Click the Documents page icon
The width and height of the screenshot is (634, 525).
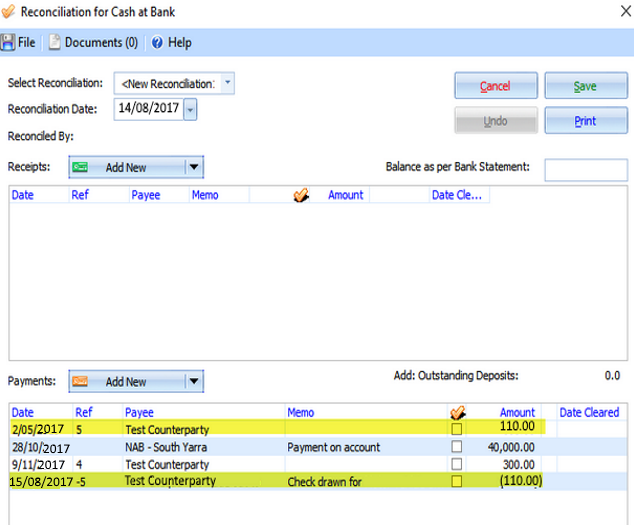[x=55, y=42]
